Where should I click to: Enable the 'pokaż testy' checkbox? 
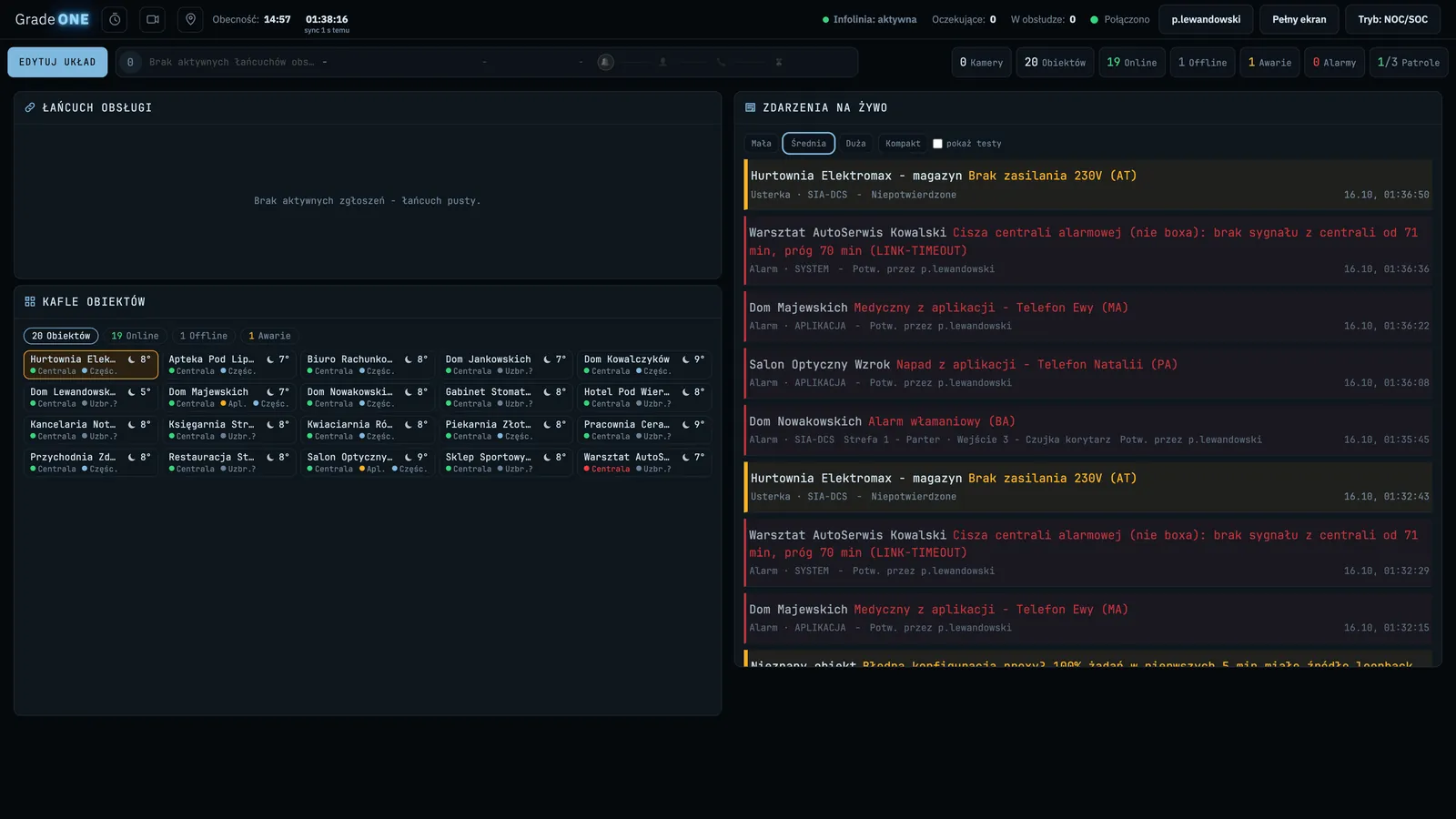(937, 144)
